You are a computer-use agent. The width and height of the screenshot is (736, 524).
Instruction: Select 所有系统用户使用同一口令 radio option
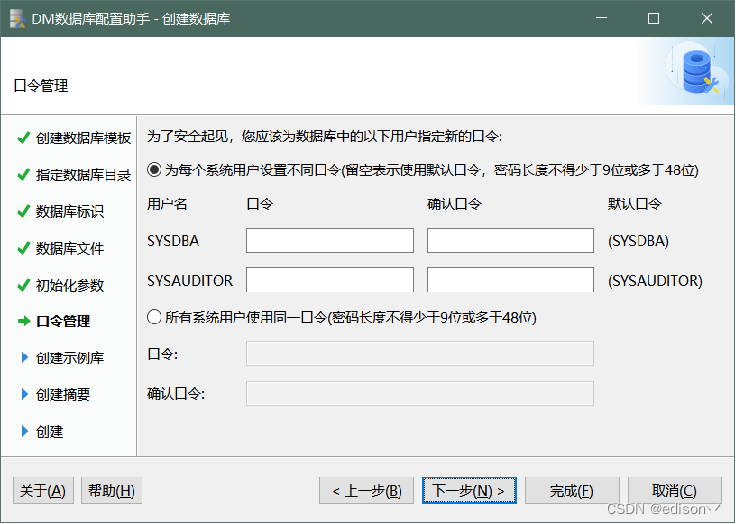(x=154, y=317)
